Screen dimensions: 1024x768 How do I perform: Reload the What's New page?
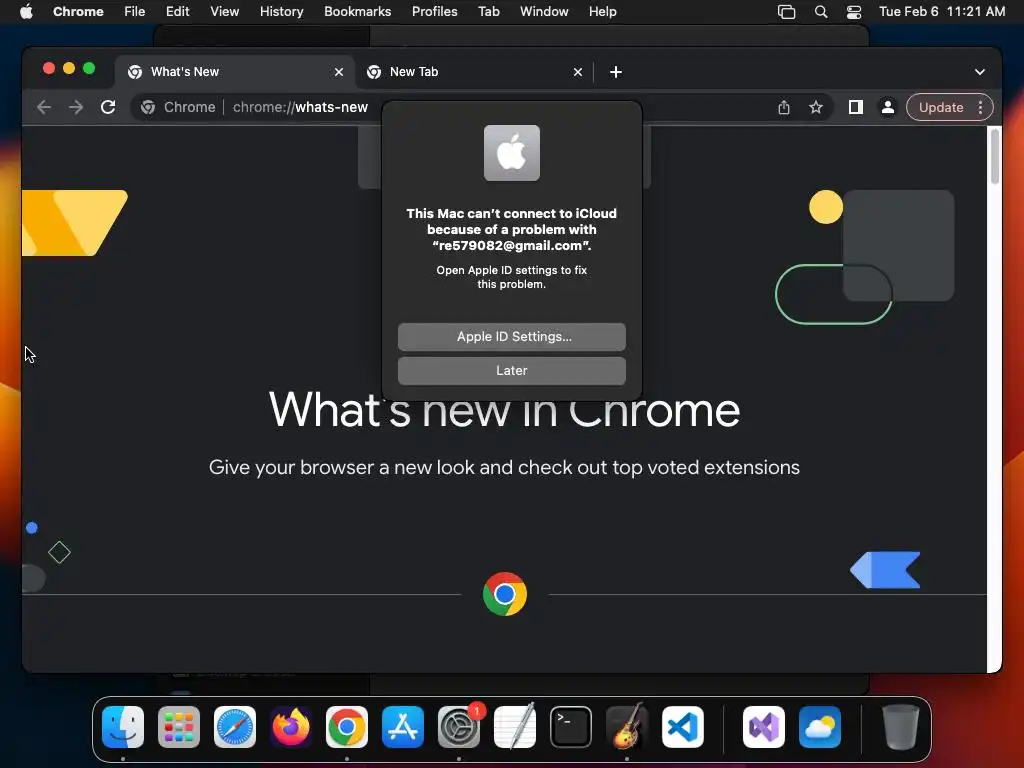tap(108, 107)
